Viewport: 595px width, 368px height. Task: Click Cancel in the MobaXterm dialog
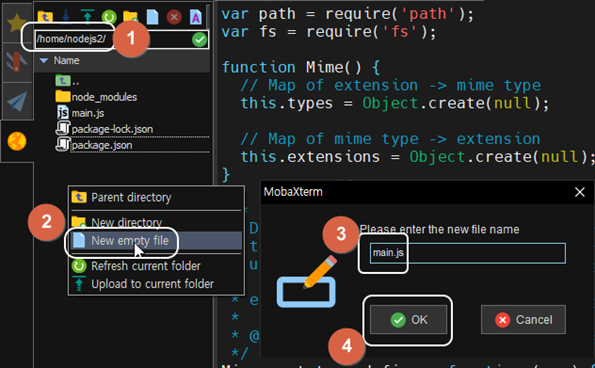(x=523, y=320)
